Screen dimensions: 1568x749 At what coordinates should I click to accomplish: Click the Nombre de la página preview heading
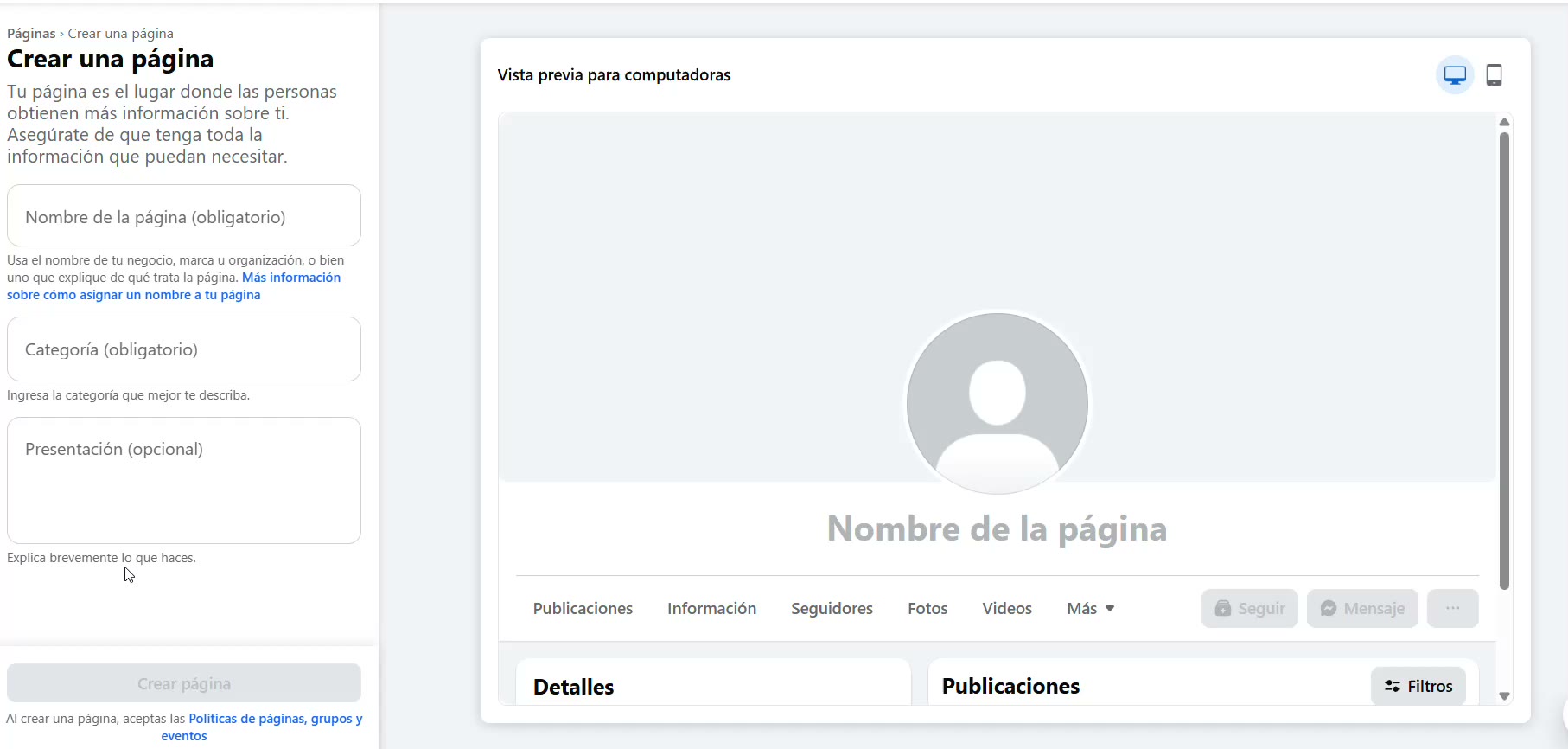pos(997,528)
